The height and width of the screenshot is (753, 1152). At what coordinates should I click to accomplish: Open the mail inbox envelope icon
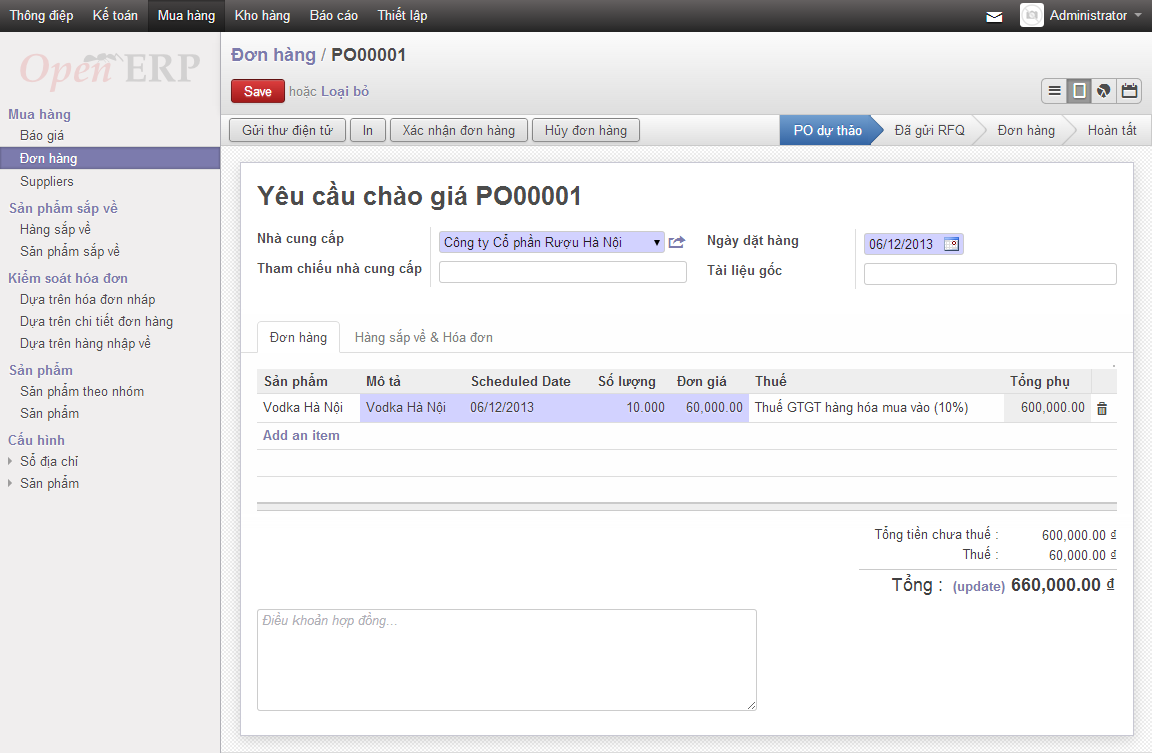pos(994,16)
